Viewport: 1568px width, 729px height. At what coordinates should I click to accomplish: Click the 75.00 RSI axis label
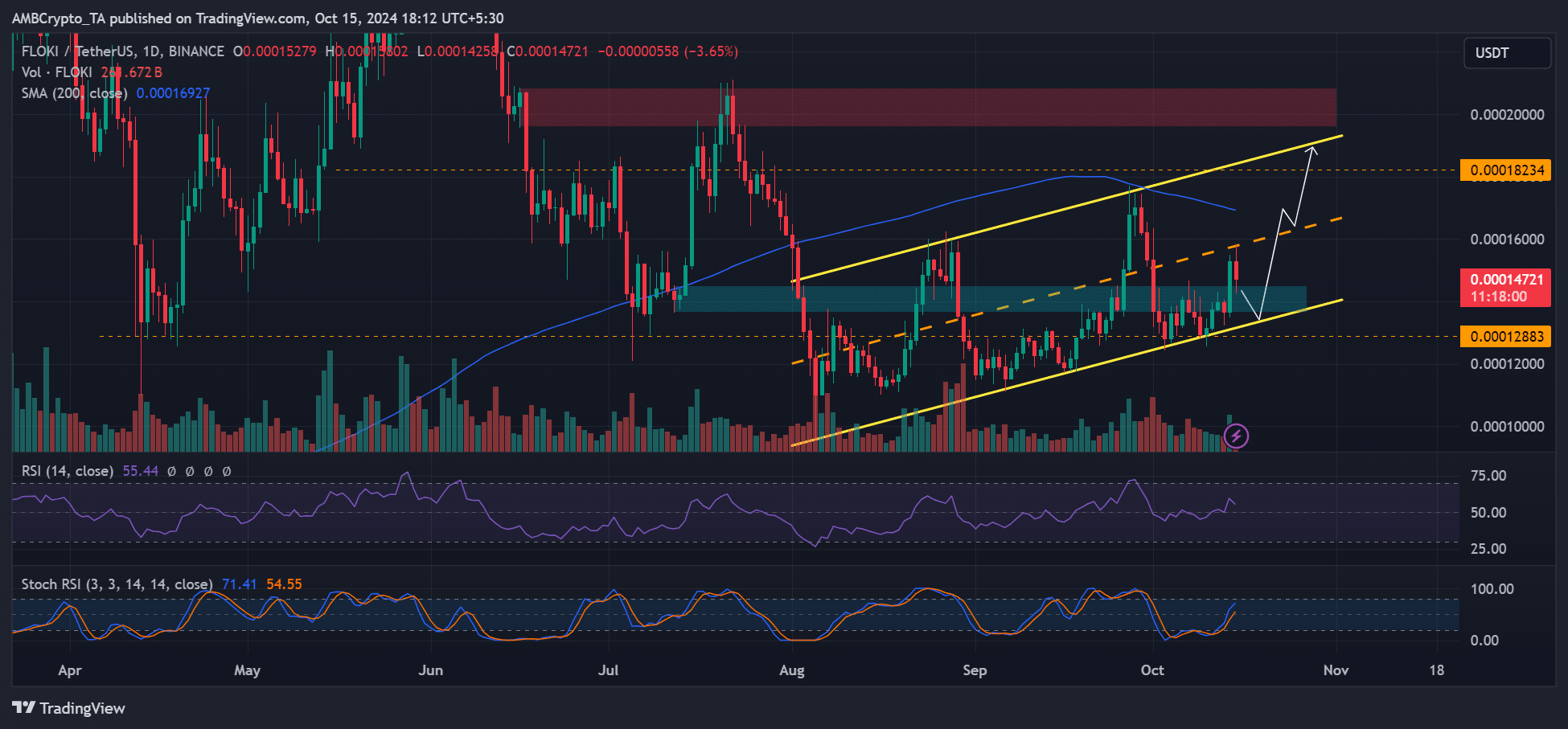point(1488,476)
